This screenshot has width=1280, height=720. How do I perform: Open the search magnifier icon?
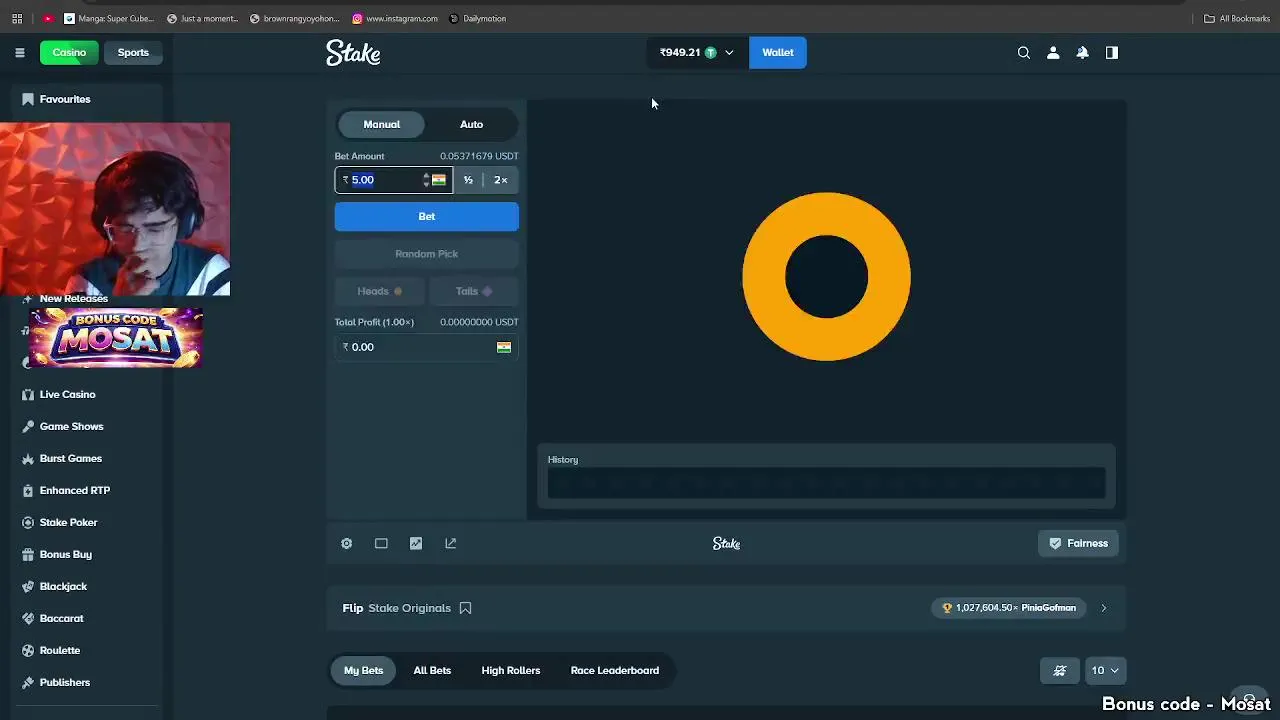tap(1023, 52)
